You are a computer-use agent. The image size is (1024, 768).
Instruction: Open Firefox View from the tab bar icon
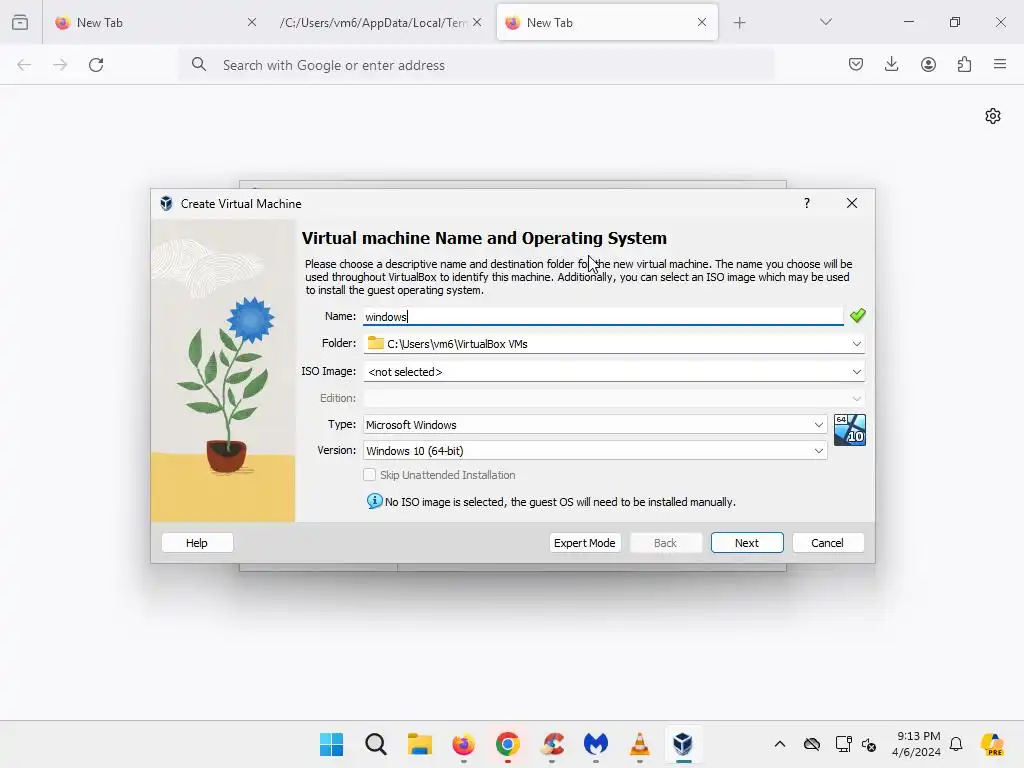[20, 22]
